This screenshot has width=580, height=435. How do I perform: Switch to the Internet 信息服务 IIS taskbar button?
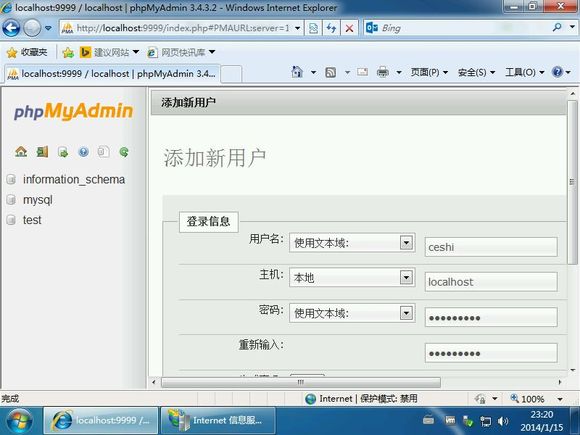click(x=218, y=421)
